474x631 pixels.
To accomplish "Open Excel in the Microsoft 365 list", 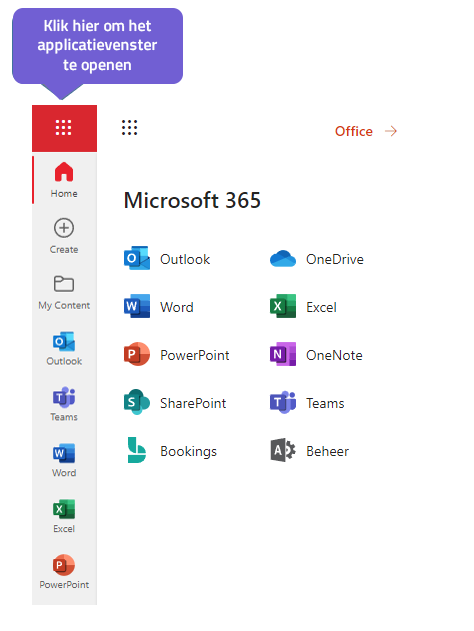I will click(x=303, y=306).
